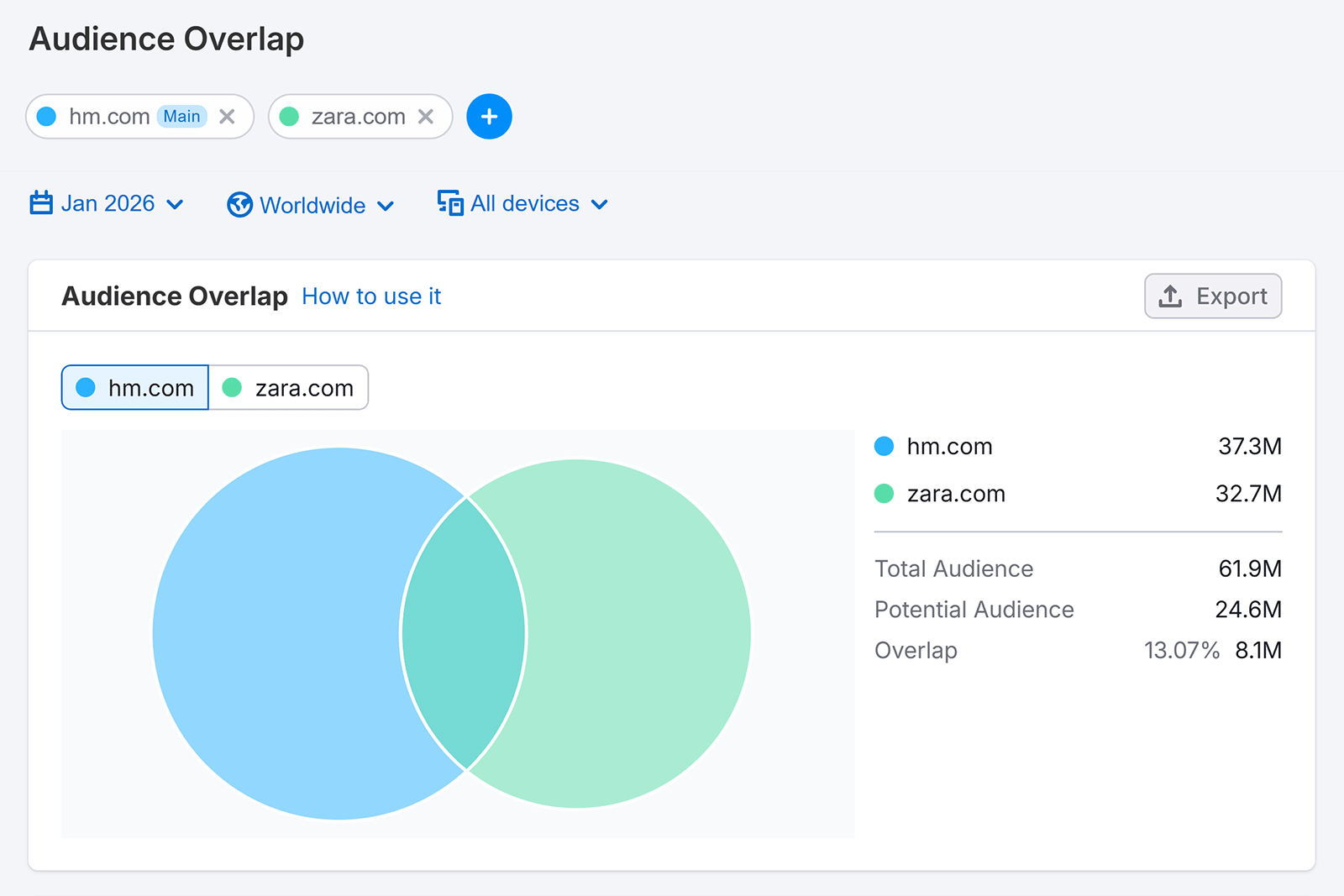Click the Audience Overlap page heading
The image size is (1344, 896).
[166, 39]
